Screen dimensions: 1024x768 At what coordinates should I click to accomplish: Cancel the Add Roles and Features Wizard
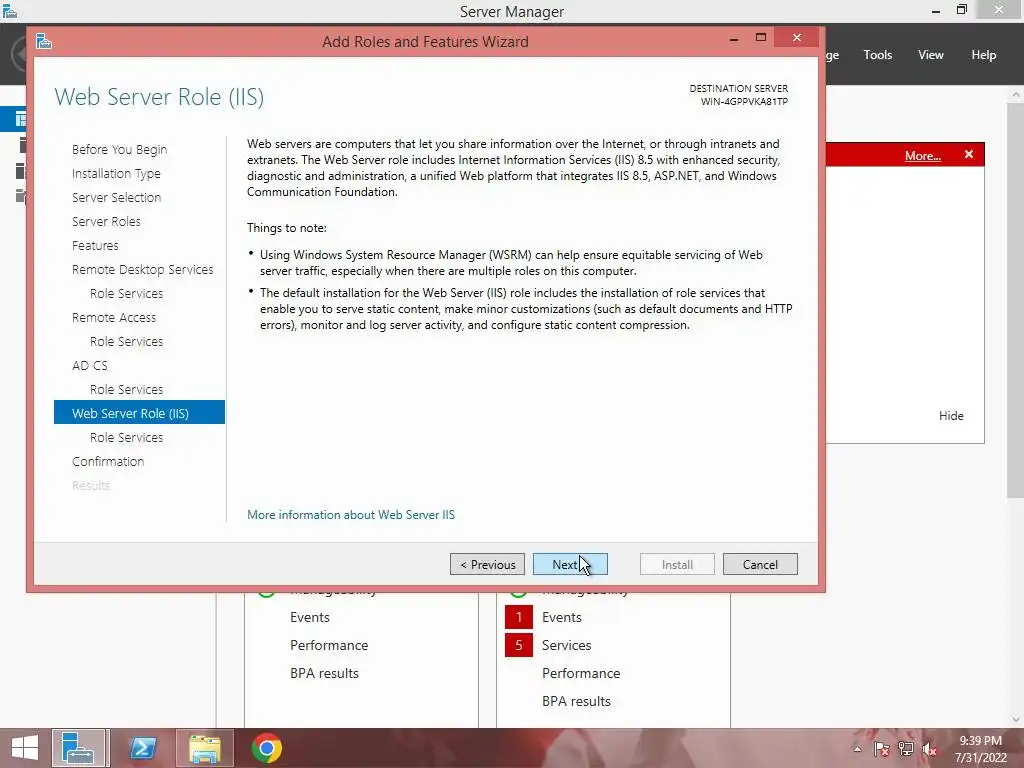point(760,564)
